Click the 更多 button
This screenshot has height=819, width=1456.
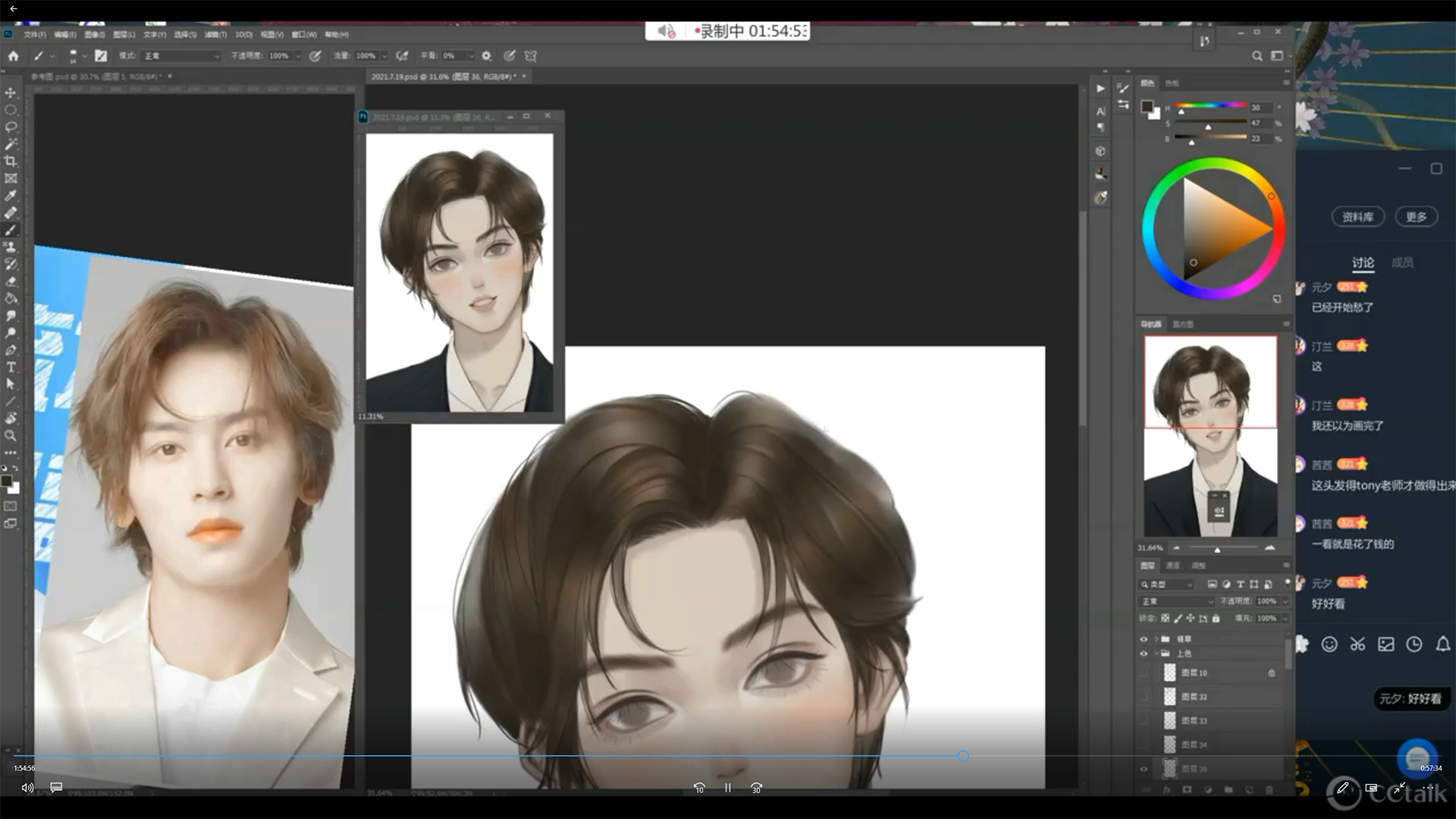point(1416,217)
